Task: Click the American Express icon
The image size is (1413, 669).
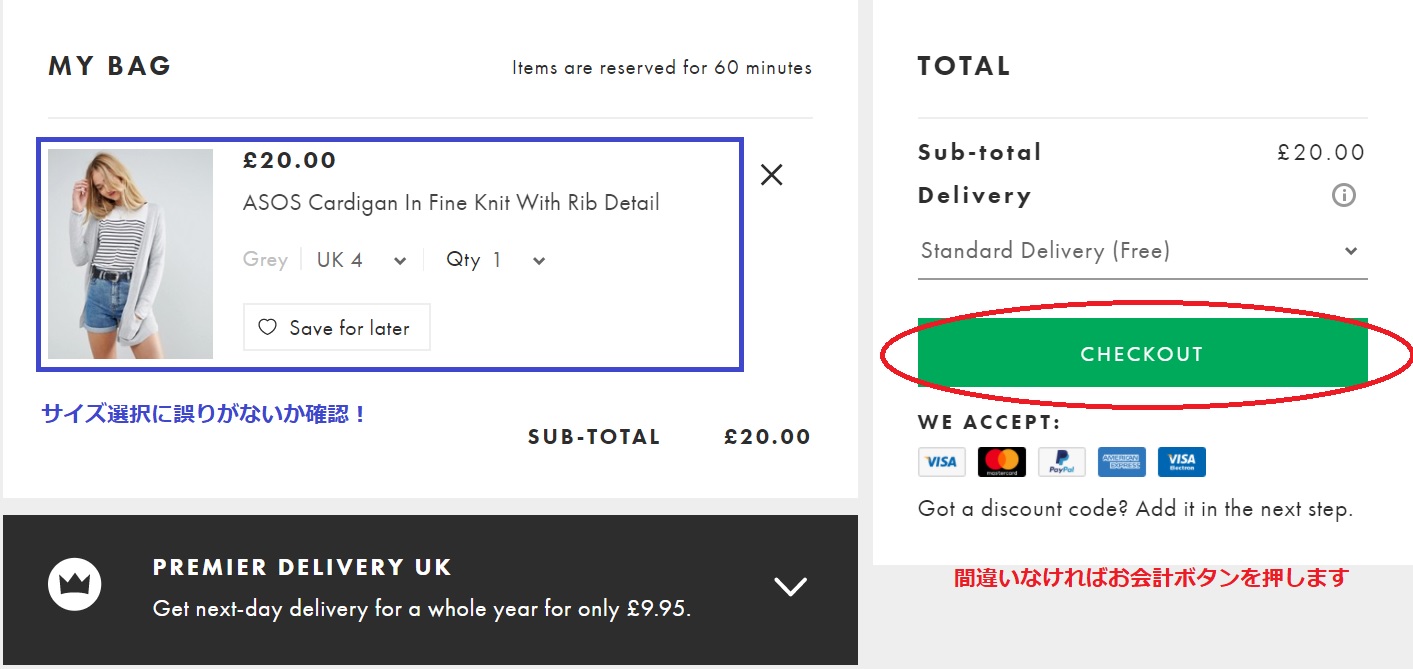Action: tap(1121, 461)
